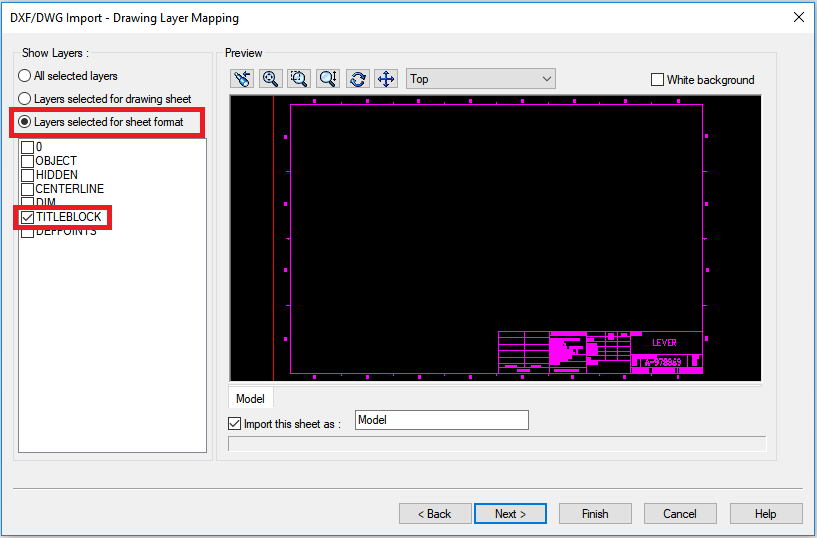Click the Preview group label
Viewport: 817px width, 538px height.
click(243, 53)
